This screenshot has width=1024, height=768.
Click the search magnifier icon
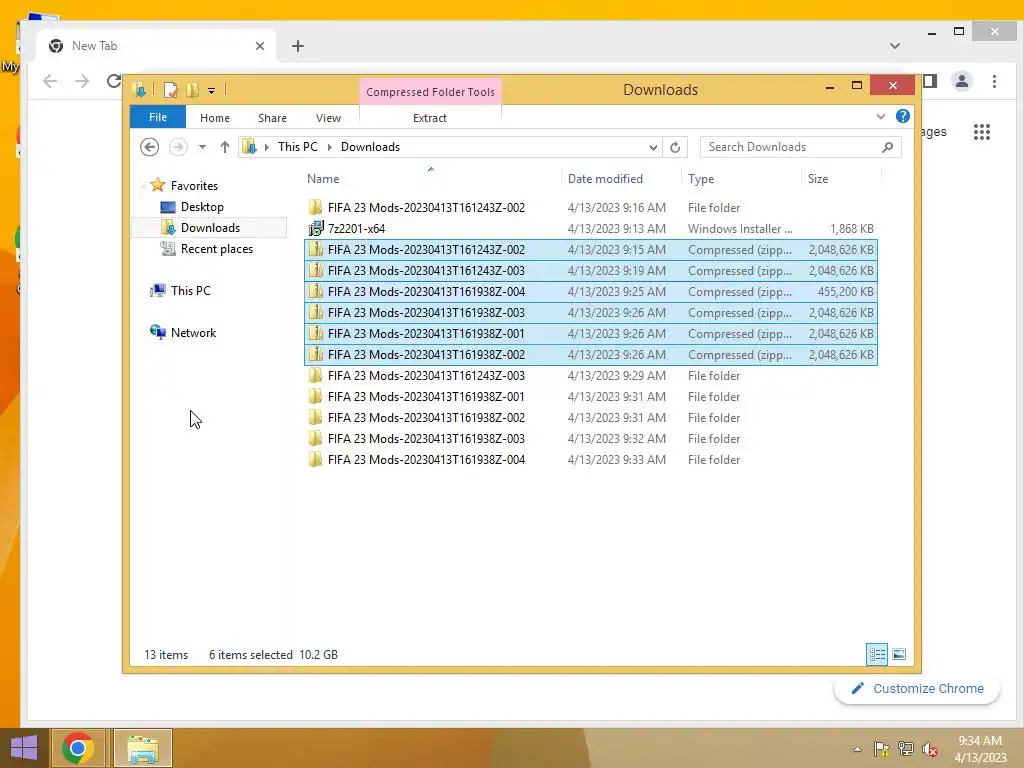click(887, 147)
